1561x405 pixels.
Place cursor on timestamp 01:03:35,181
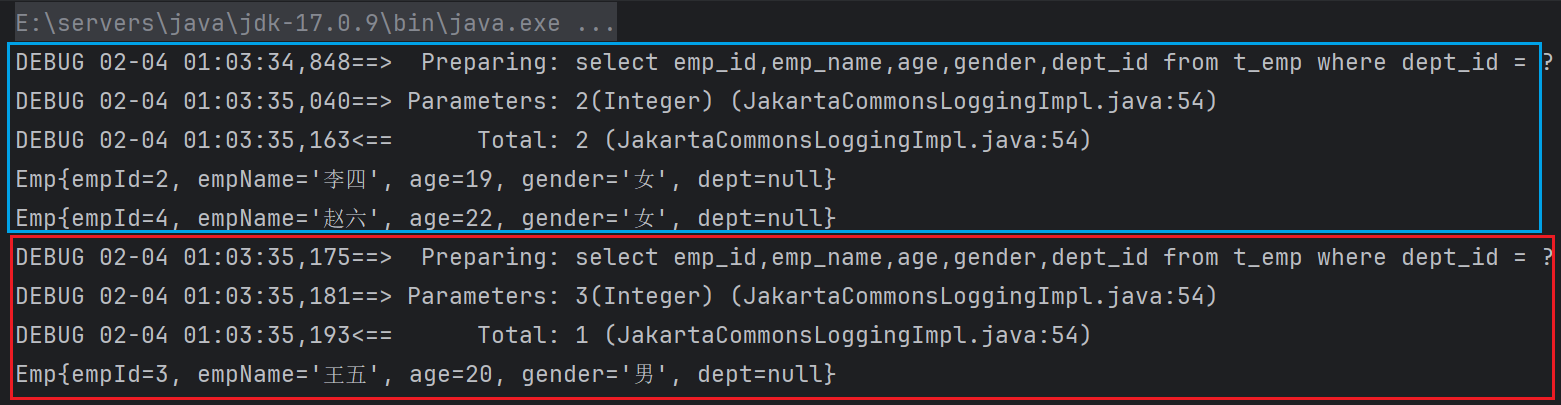[x=267, y=296]
